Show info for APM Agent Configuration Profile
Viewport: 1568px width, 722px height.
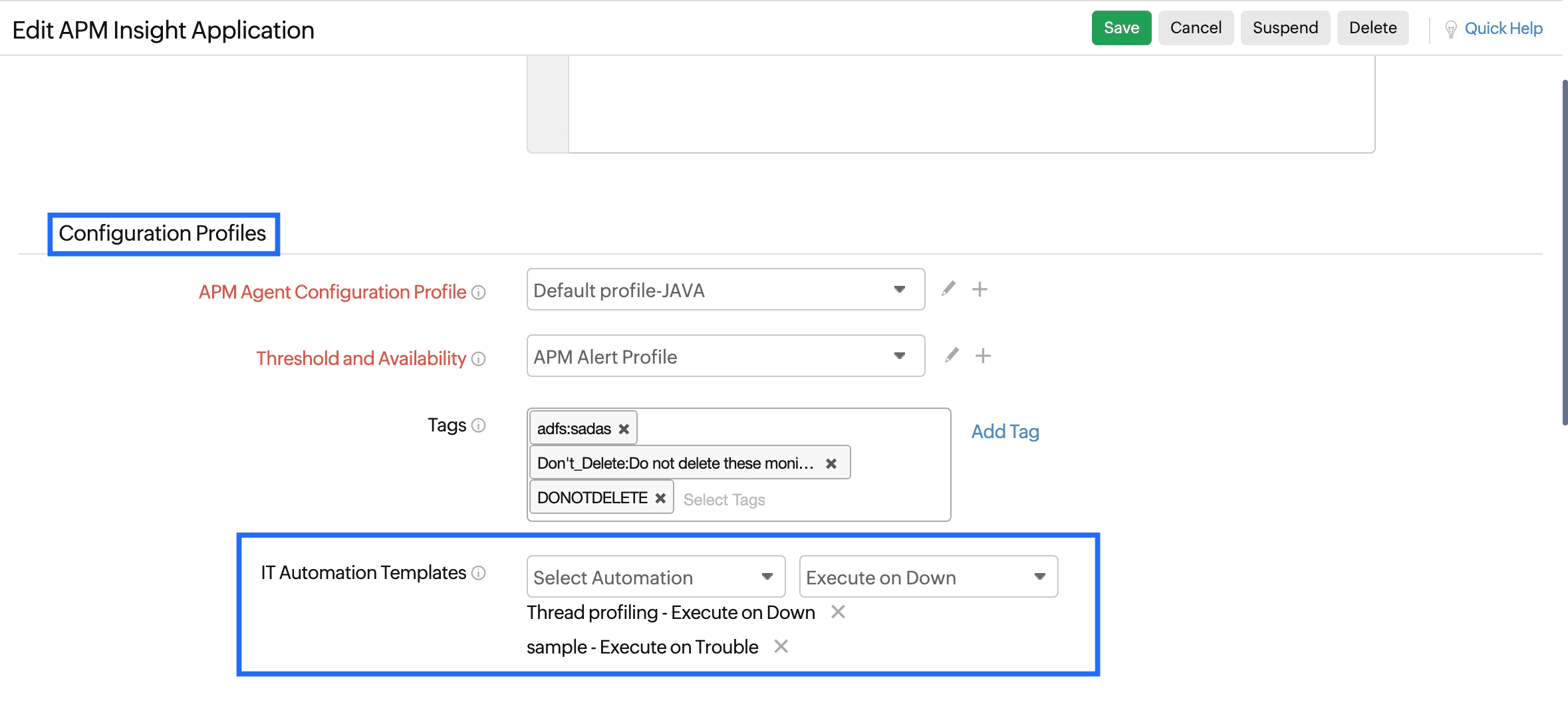479,293
